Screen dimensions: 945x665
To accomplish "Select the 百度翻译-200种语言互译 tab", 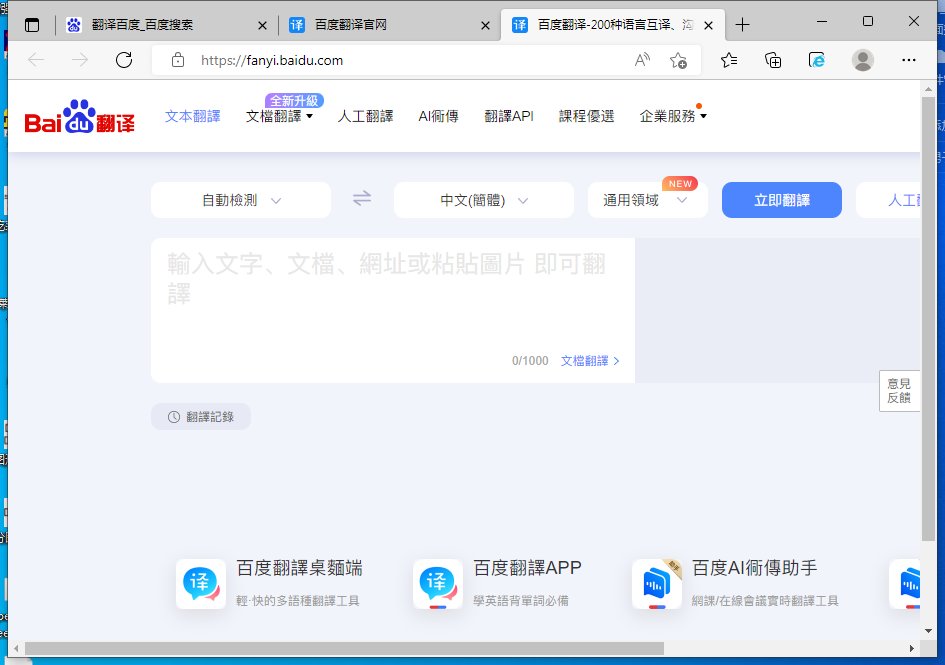I will pyautogui.click(x=612, y=25).
